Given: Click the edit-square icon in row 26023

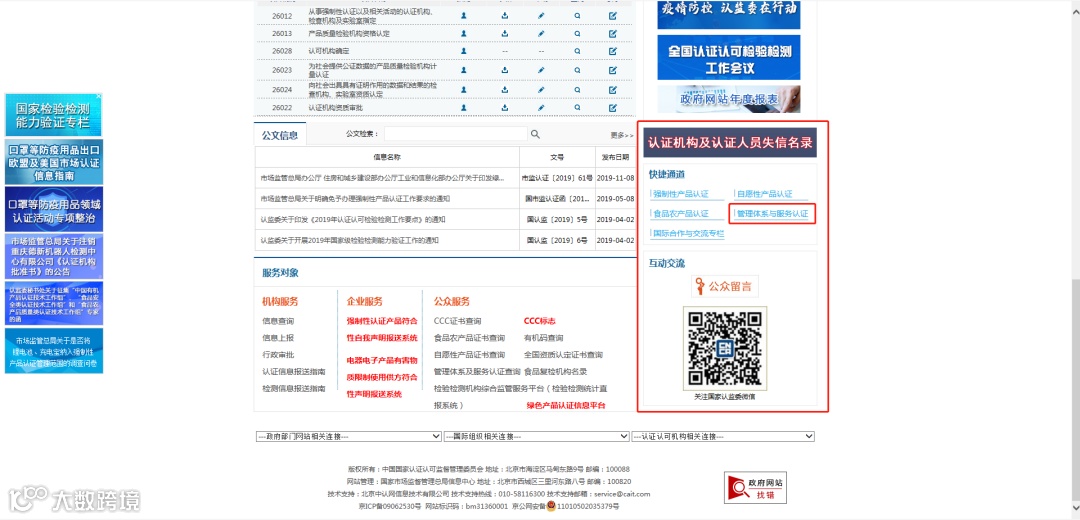Looking at the screenshot, I should [613, 70].
